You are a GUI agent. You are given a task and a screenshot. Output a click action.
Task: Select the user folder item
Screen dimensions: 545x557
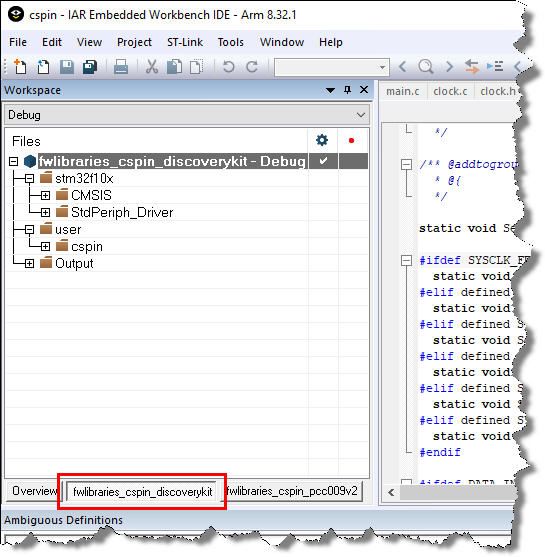tap(68, 229)
